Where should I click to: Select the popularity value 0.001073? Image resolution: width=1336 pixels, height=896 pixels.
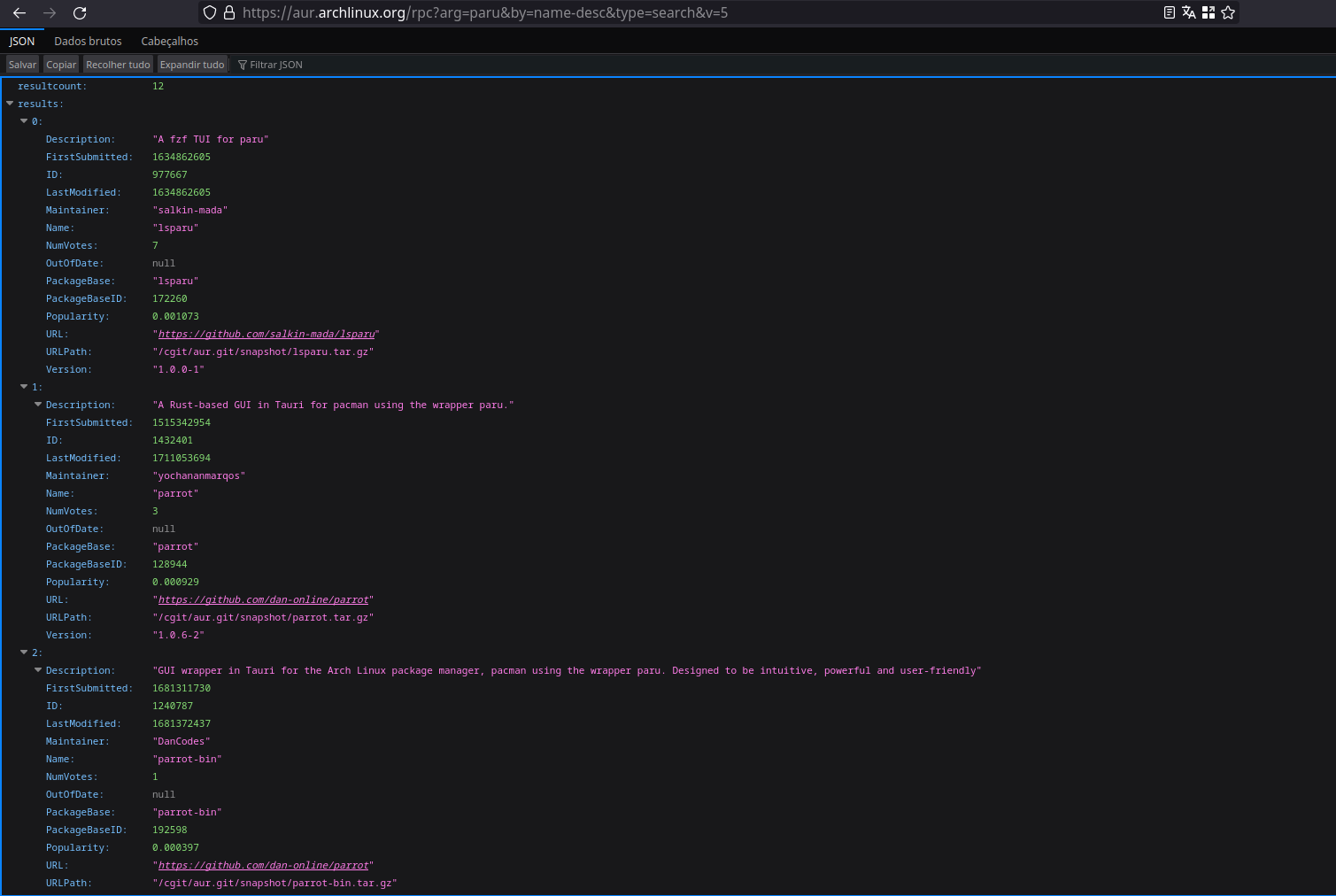click(x=175, y=316)
